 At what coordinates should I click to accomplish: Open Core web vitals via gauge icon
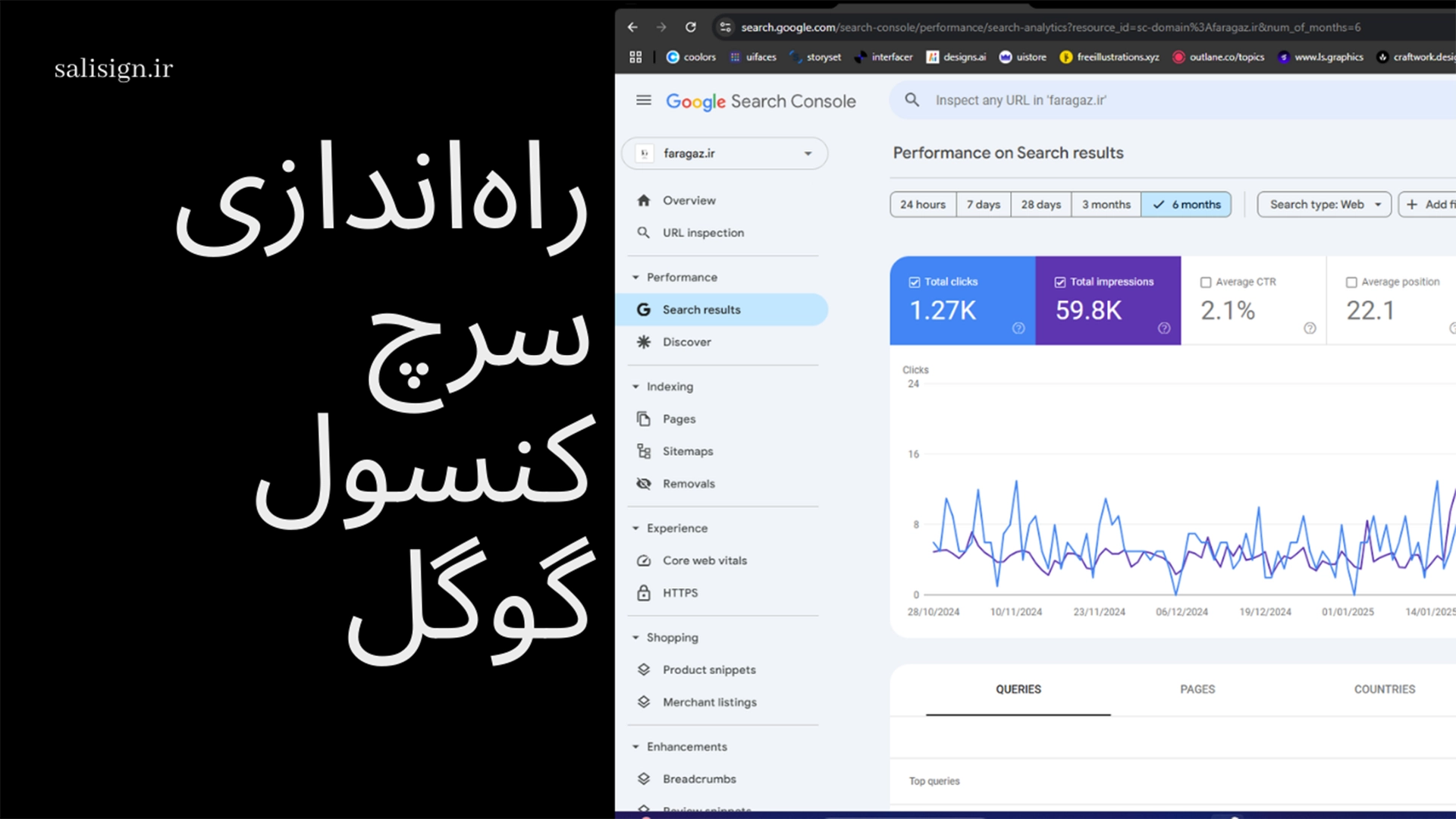tap(644, 560)
